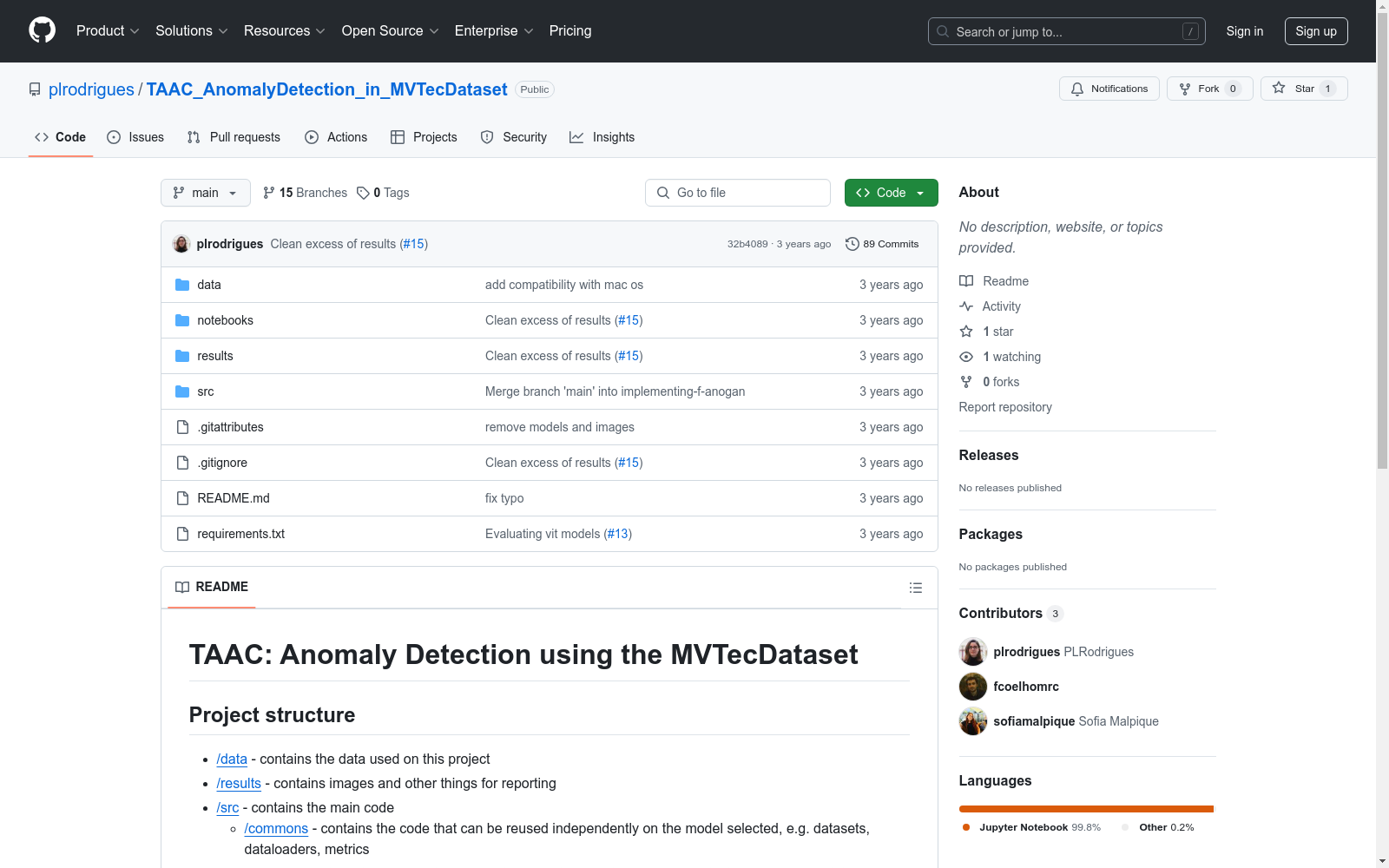Click the branches icon beside 15 Branches
The width and height of the screenshot is (1389, 868).
(x=269, y=193)
